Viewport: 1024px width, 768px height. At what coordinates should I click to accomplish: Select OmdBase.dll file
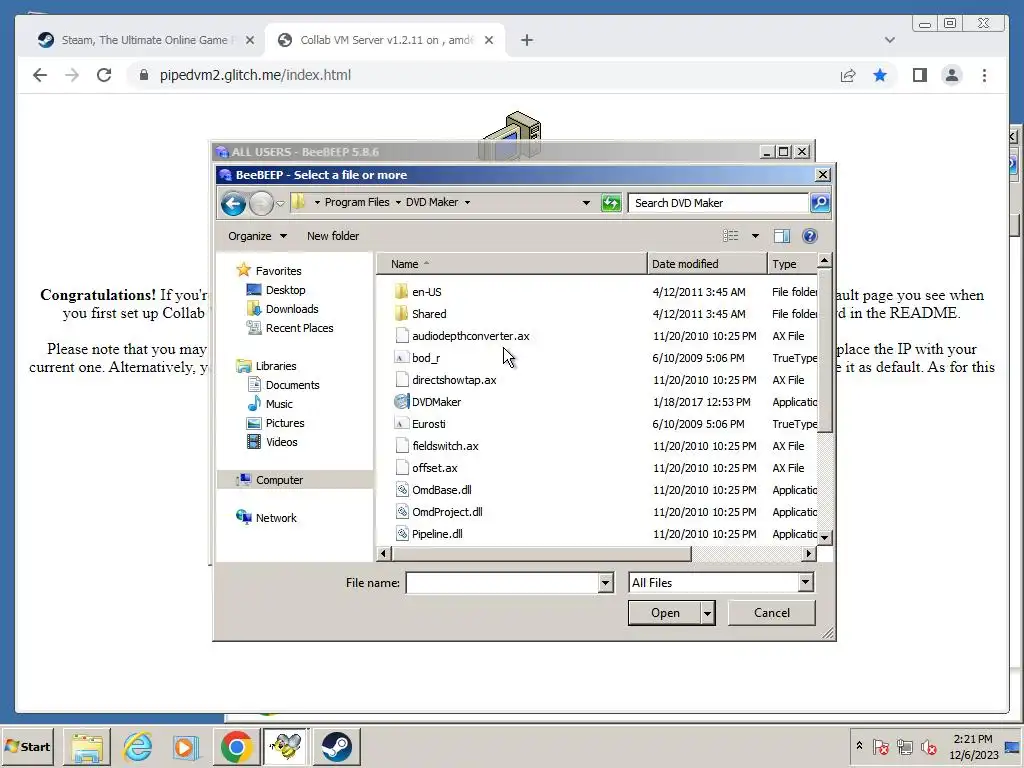pyautogui.click(x=441, y=490)
